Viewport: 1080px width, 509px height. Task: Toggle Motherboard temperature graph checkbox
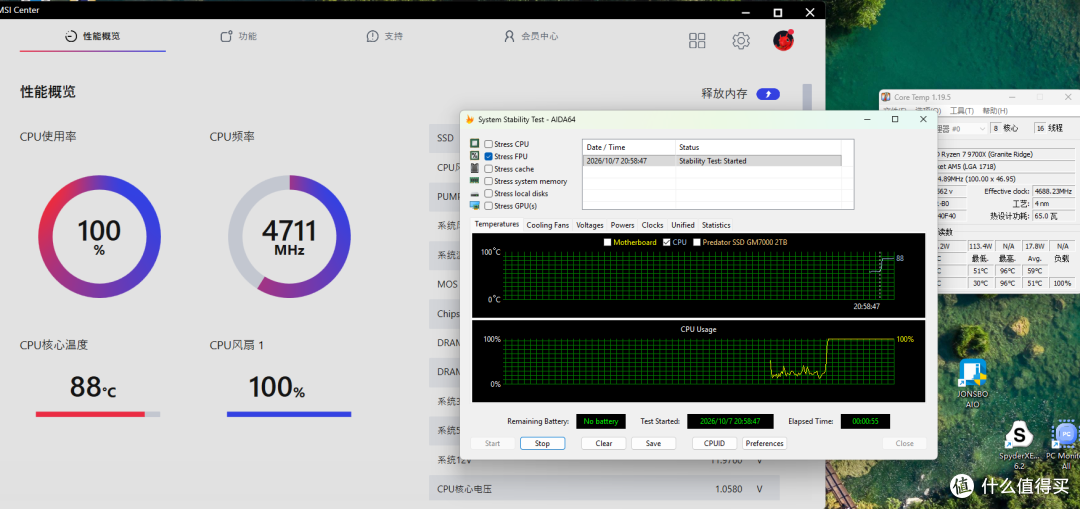click(x=607, y=242)
